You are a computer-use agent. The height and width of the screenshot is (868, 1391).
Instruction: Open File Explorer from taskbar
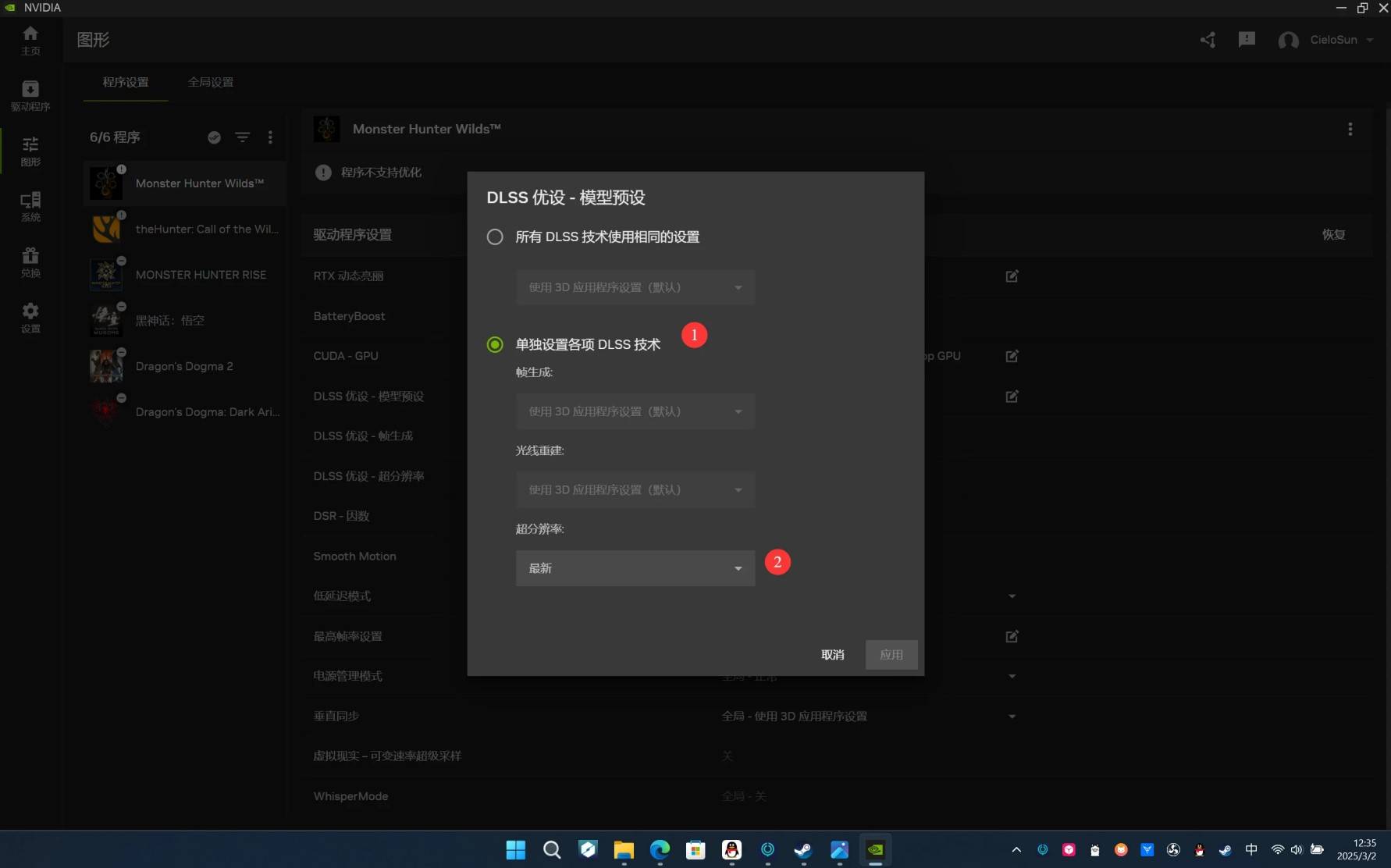(x=624, y=850)
